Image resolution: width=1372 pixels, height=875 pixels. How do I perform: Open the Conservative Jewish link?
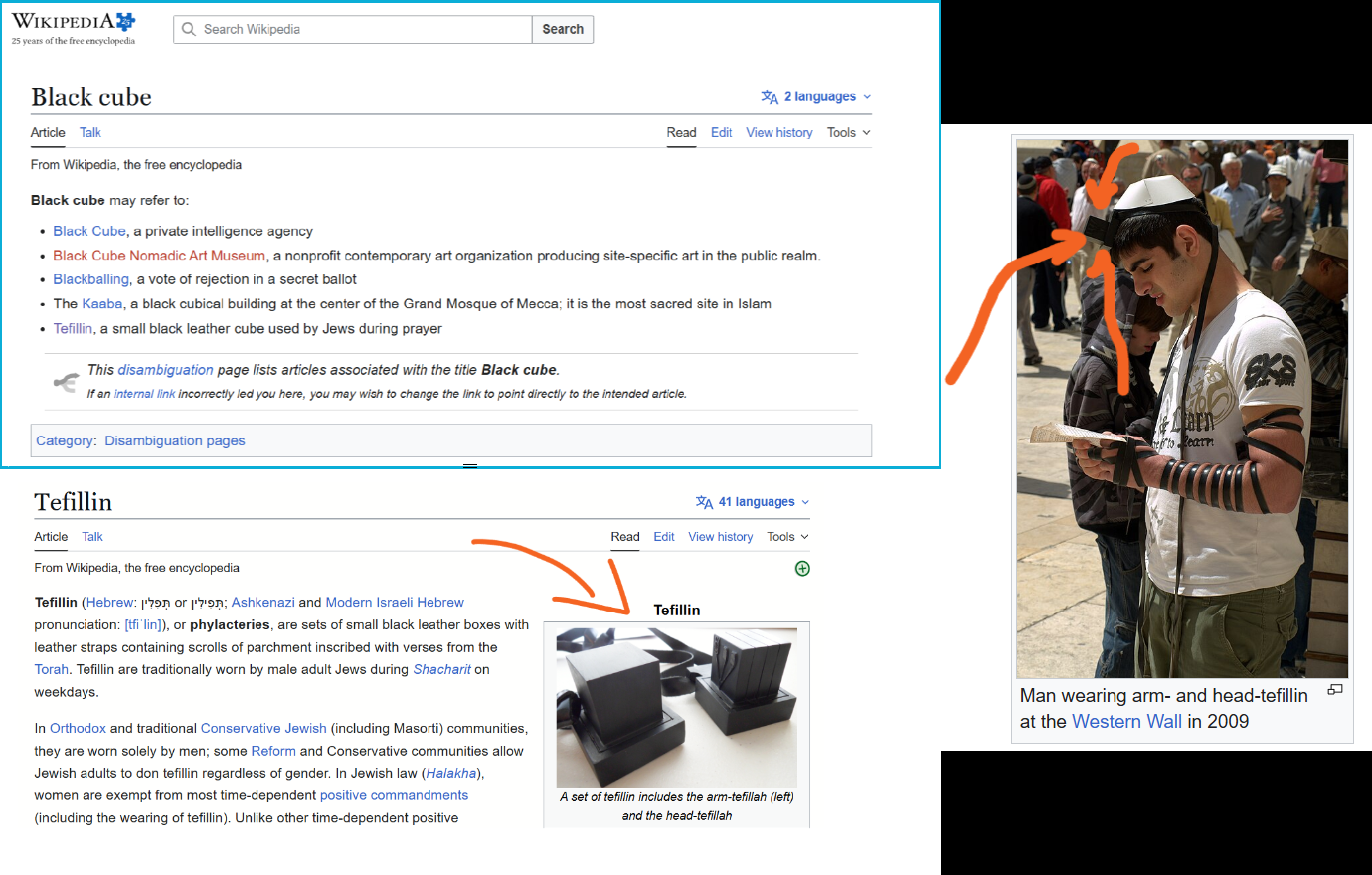pos(263,729)
